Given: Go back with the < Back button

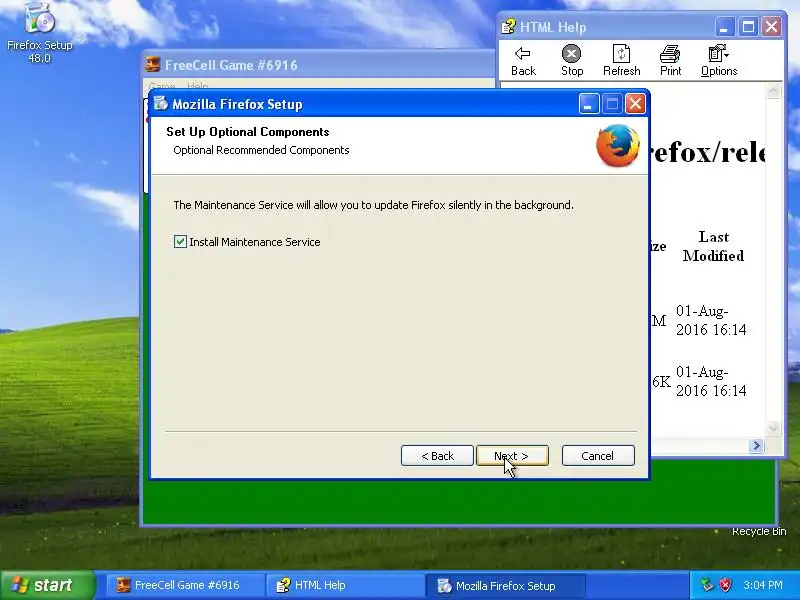Looking at the screenshot, I should click(437, 456).
